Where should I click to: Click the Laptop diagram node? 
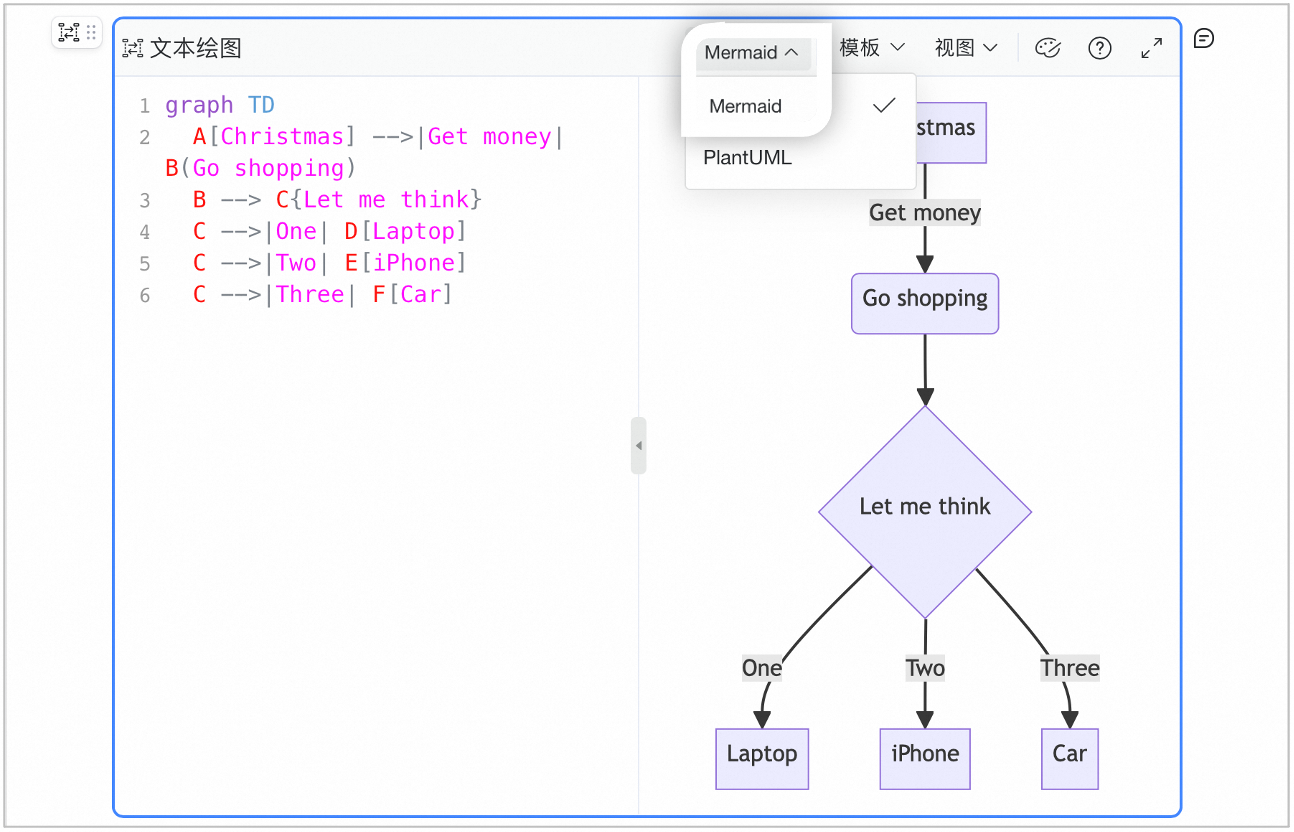point(762,759)
